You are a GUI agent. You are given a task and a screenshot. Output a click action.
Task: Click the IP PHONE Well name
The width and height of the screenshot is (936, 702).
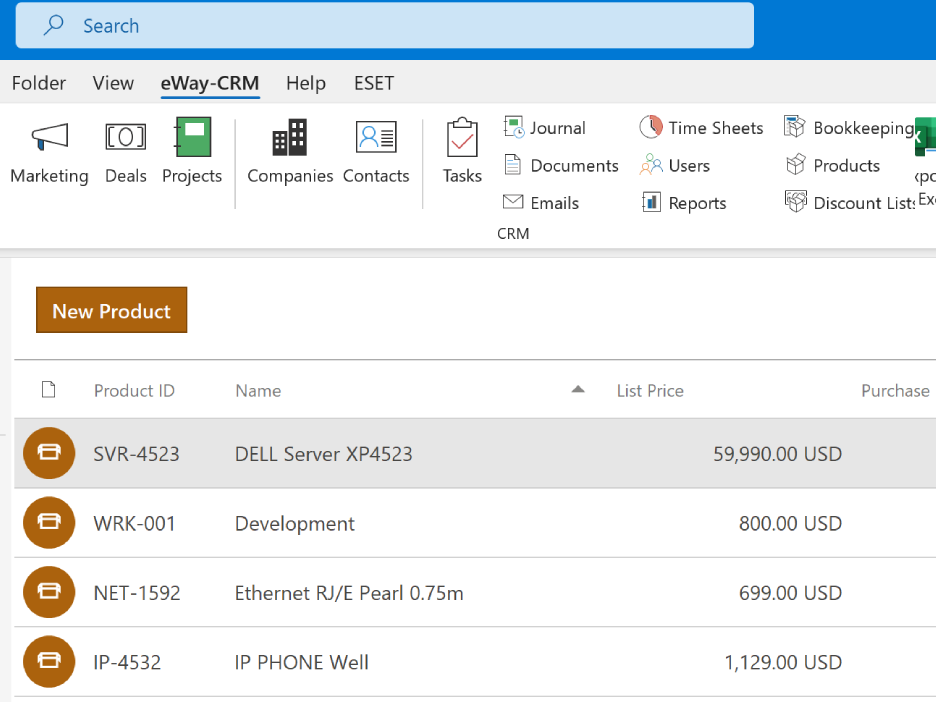(301, 662)
